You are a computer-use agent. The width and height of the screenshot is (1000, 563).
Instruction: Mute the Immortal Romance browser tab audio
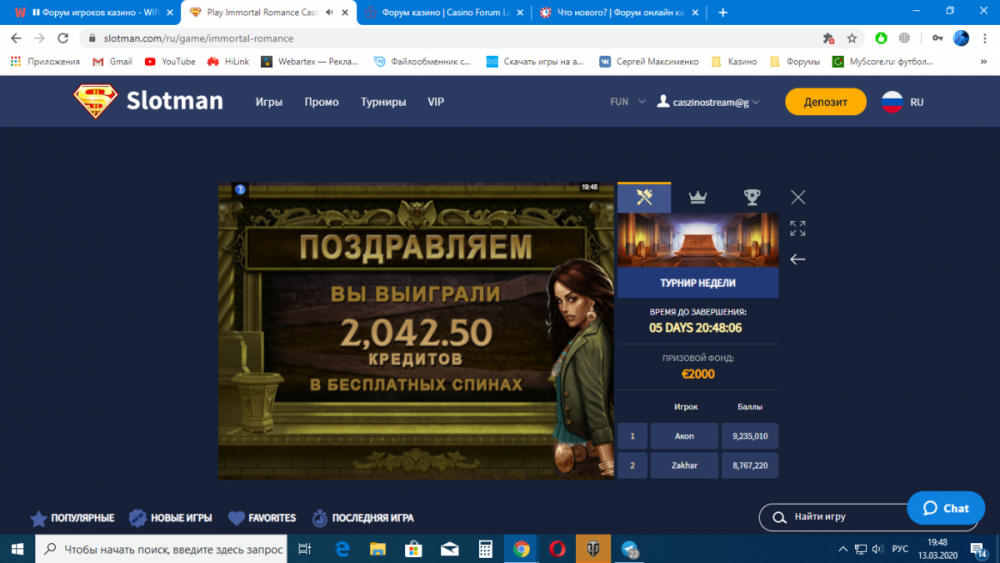pos(329,12)
